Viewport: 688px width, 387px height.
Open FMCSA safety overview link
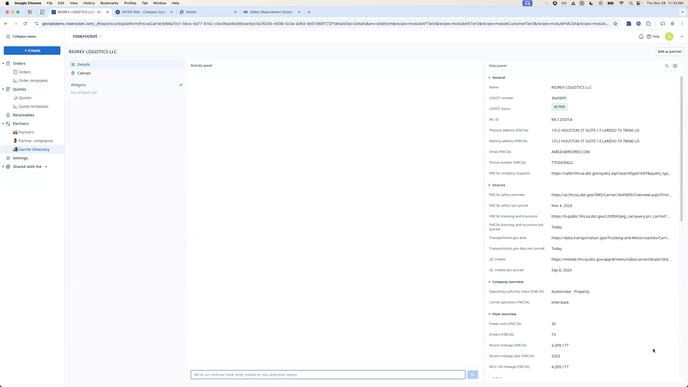coord(611,195)
